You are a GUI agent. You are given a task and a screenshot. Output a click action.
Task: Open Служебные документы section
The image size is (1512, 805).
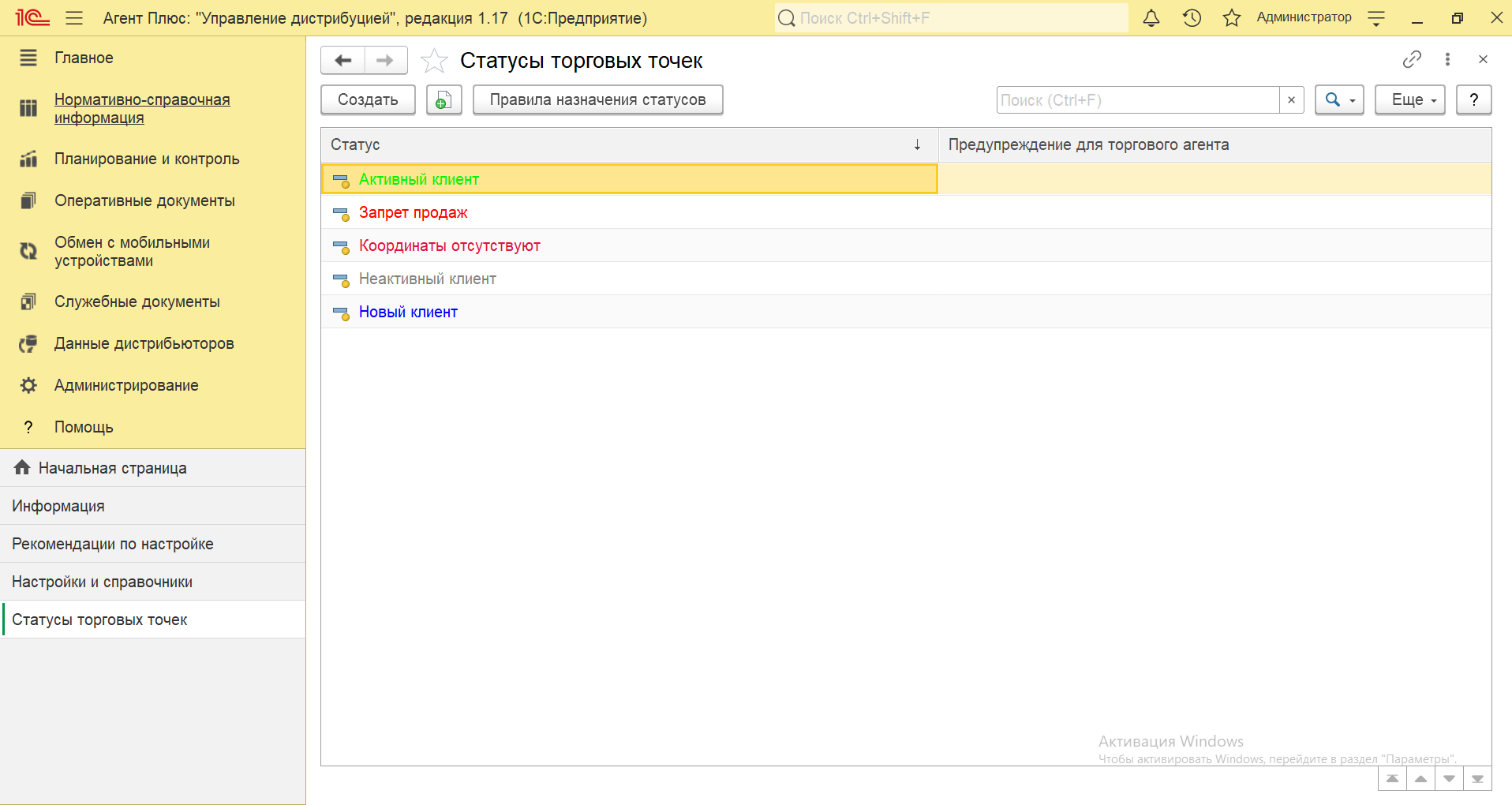click(152, 301)
